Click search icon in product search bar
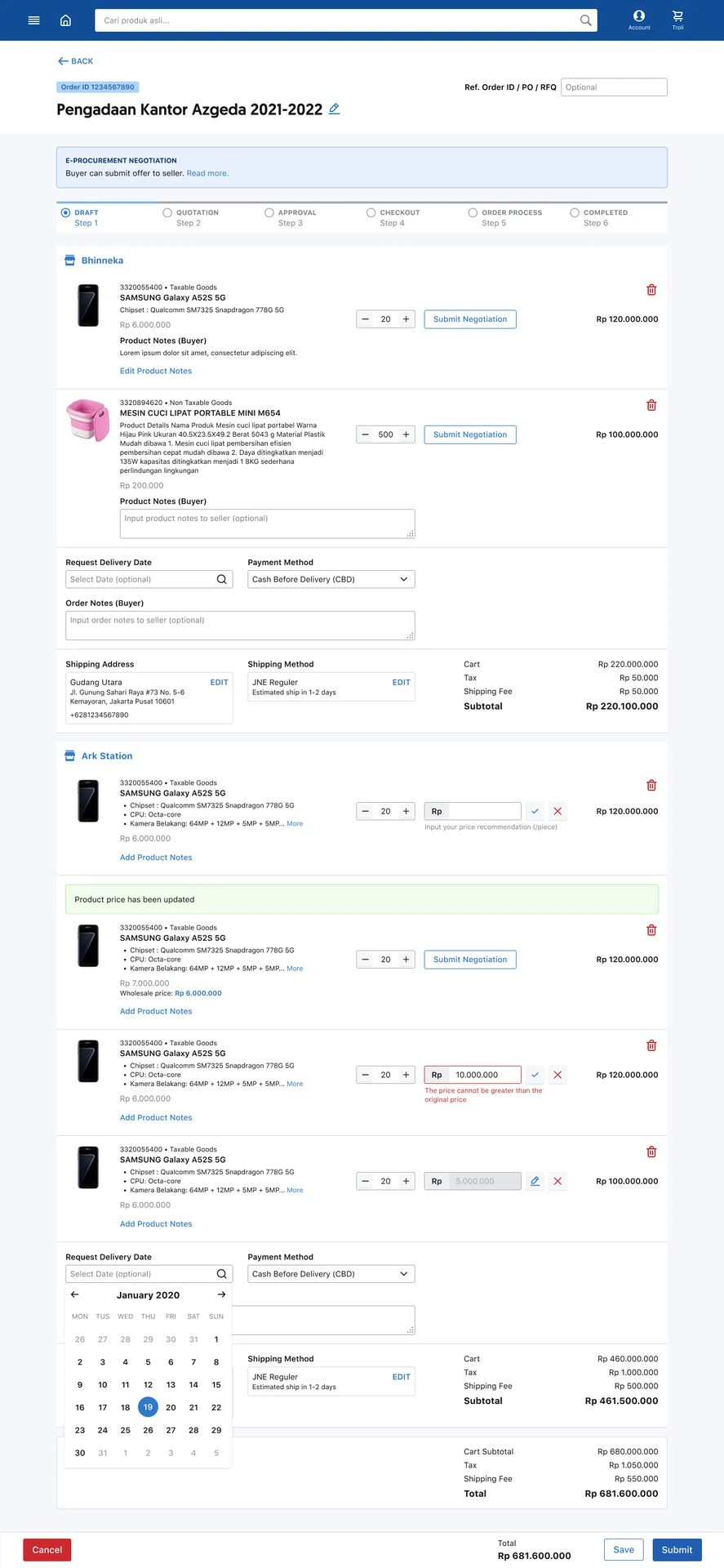The height and width of the screenshot is (1568, 724). [585, 20]
